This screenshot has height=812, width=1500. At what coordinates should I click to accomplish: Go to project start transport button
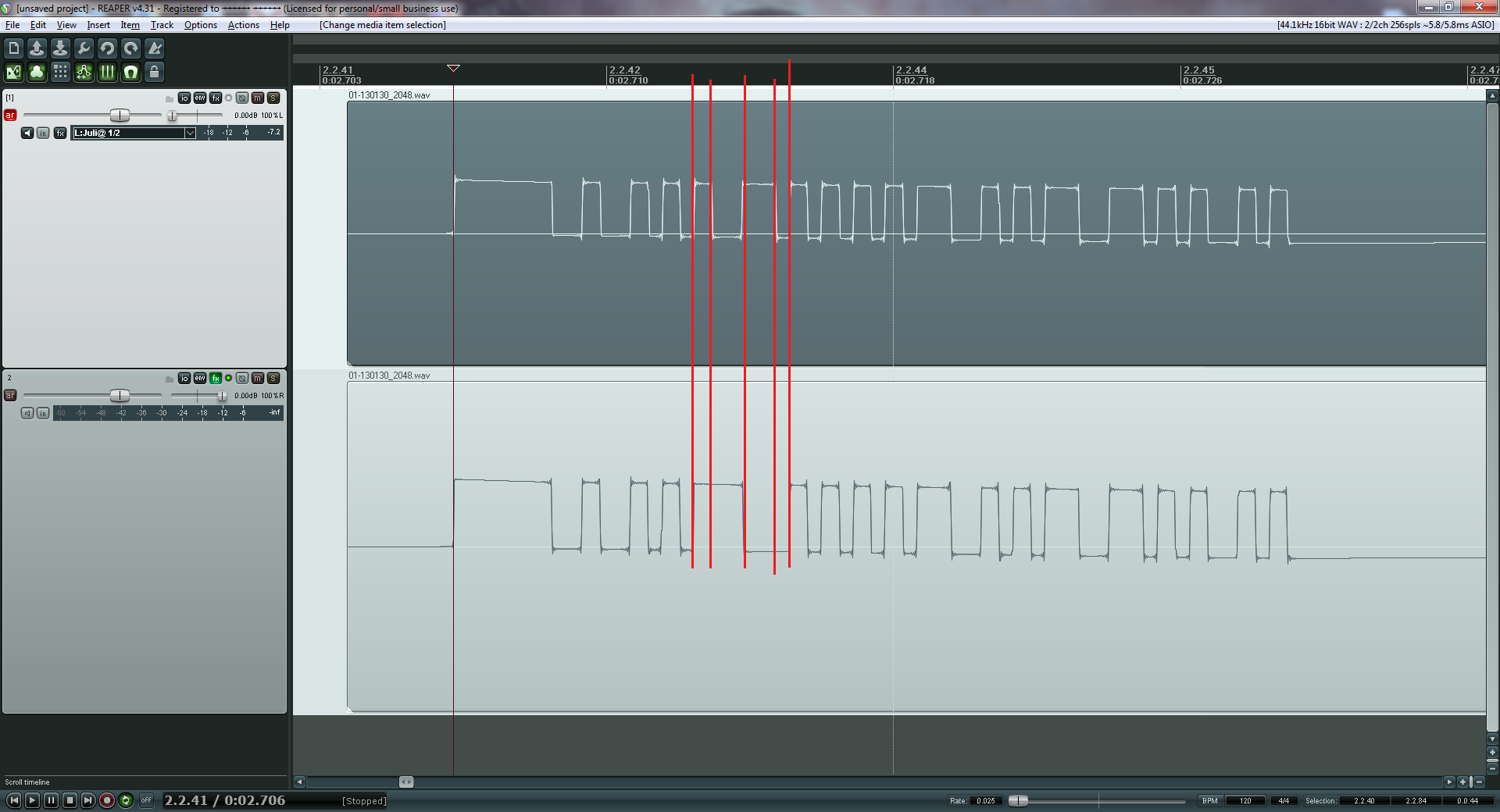(x=13, y=800)
